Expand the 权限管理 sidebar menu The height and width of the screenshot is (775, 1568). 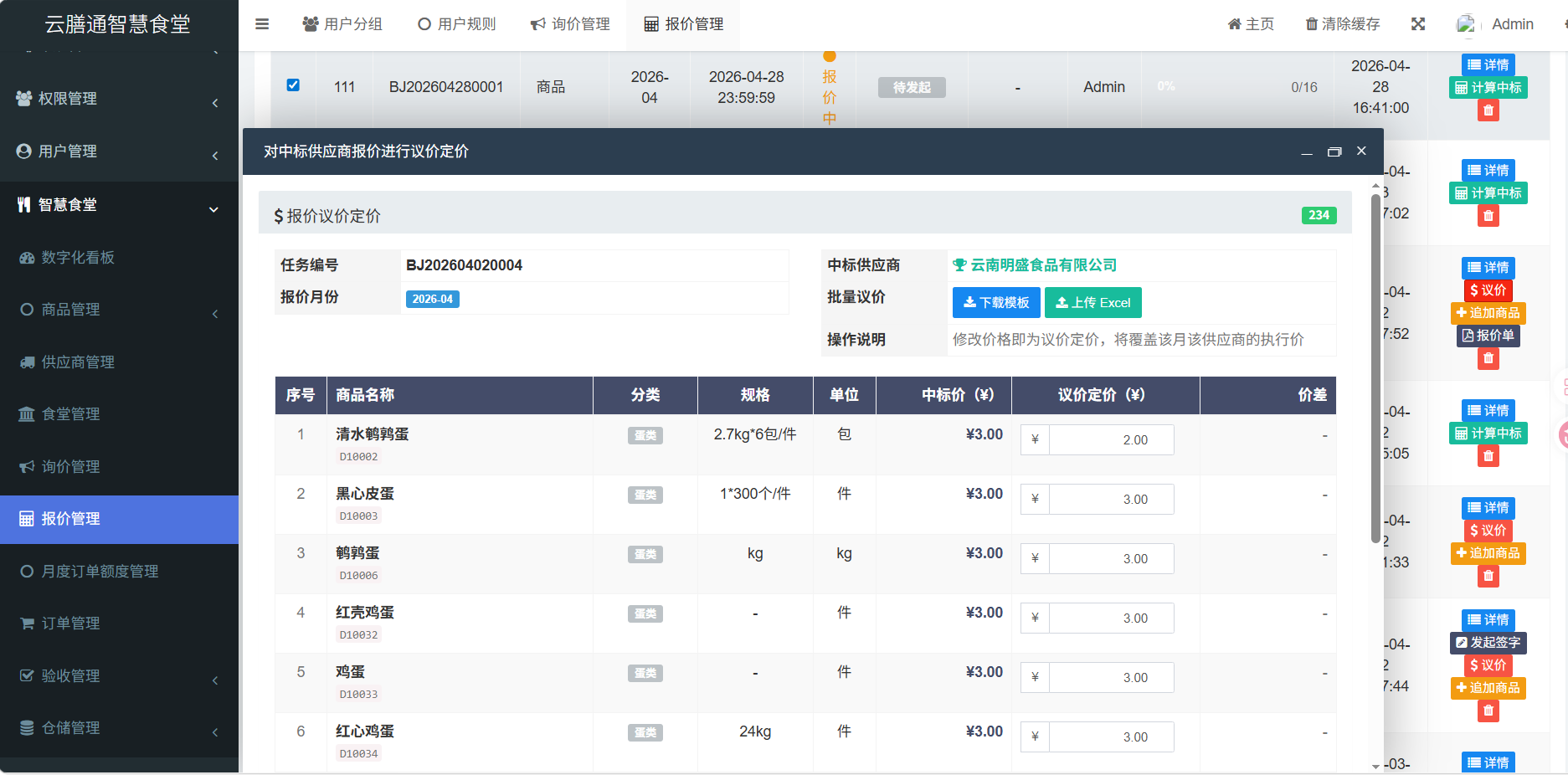pyautogui.click(x=119, y=99)
